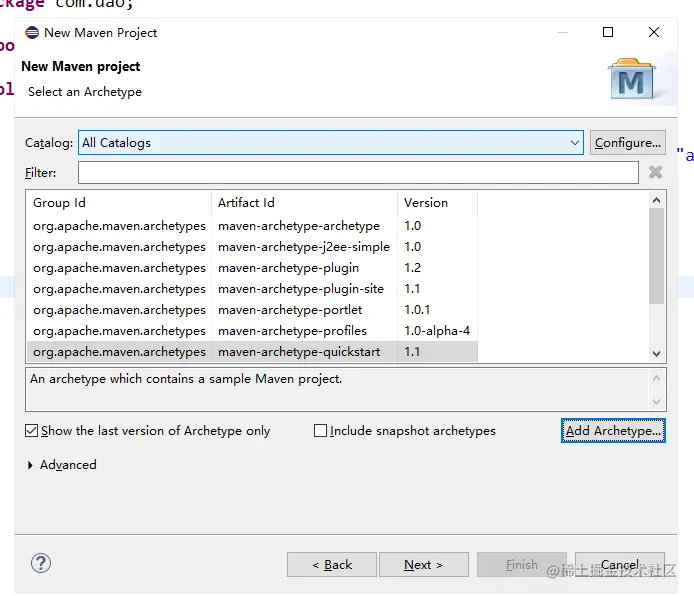Go to previous page with Back button

click(332, 565)
